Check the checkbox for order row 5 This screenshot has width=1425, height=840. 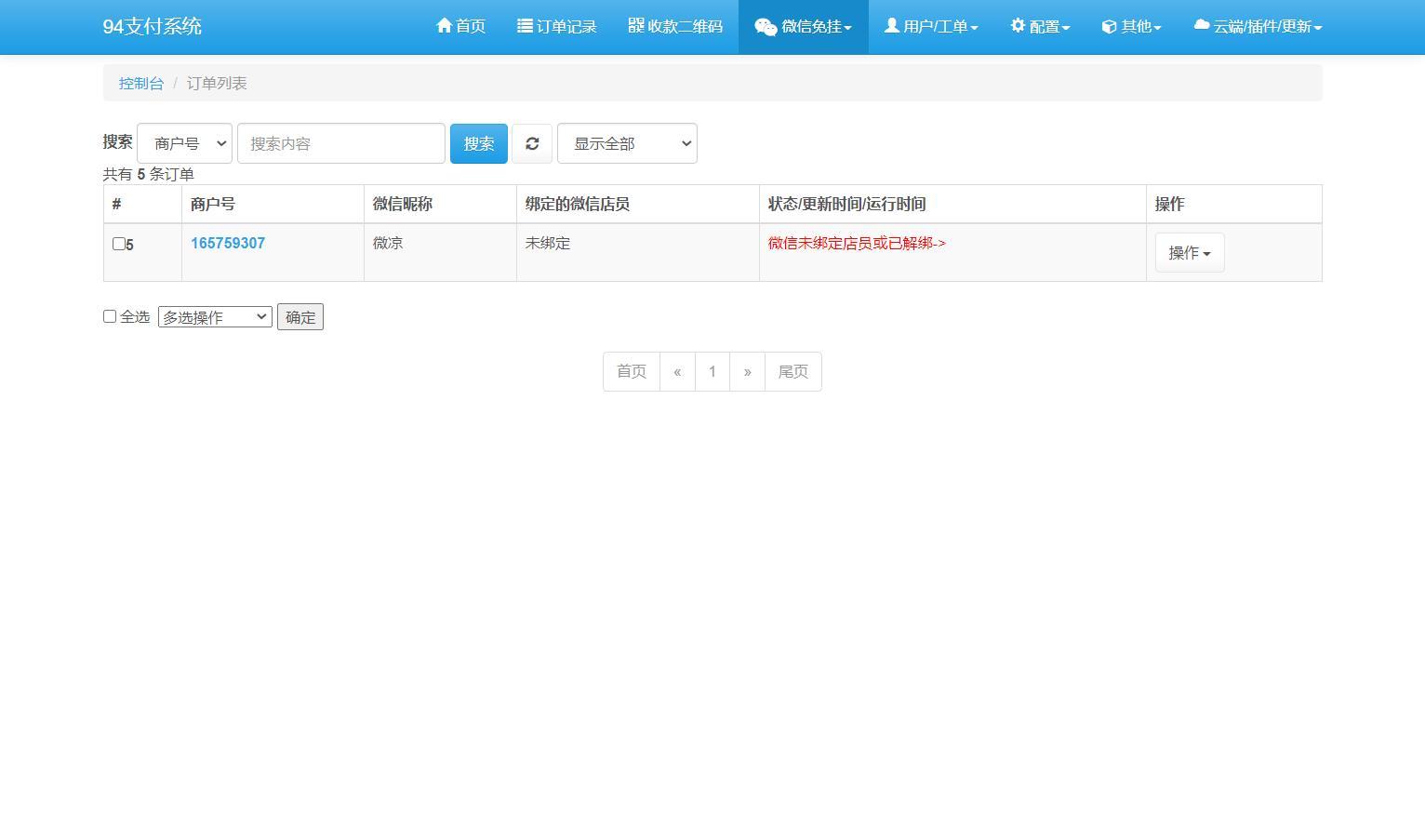tap(117, 244)
